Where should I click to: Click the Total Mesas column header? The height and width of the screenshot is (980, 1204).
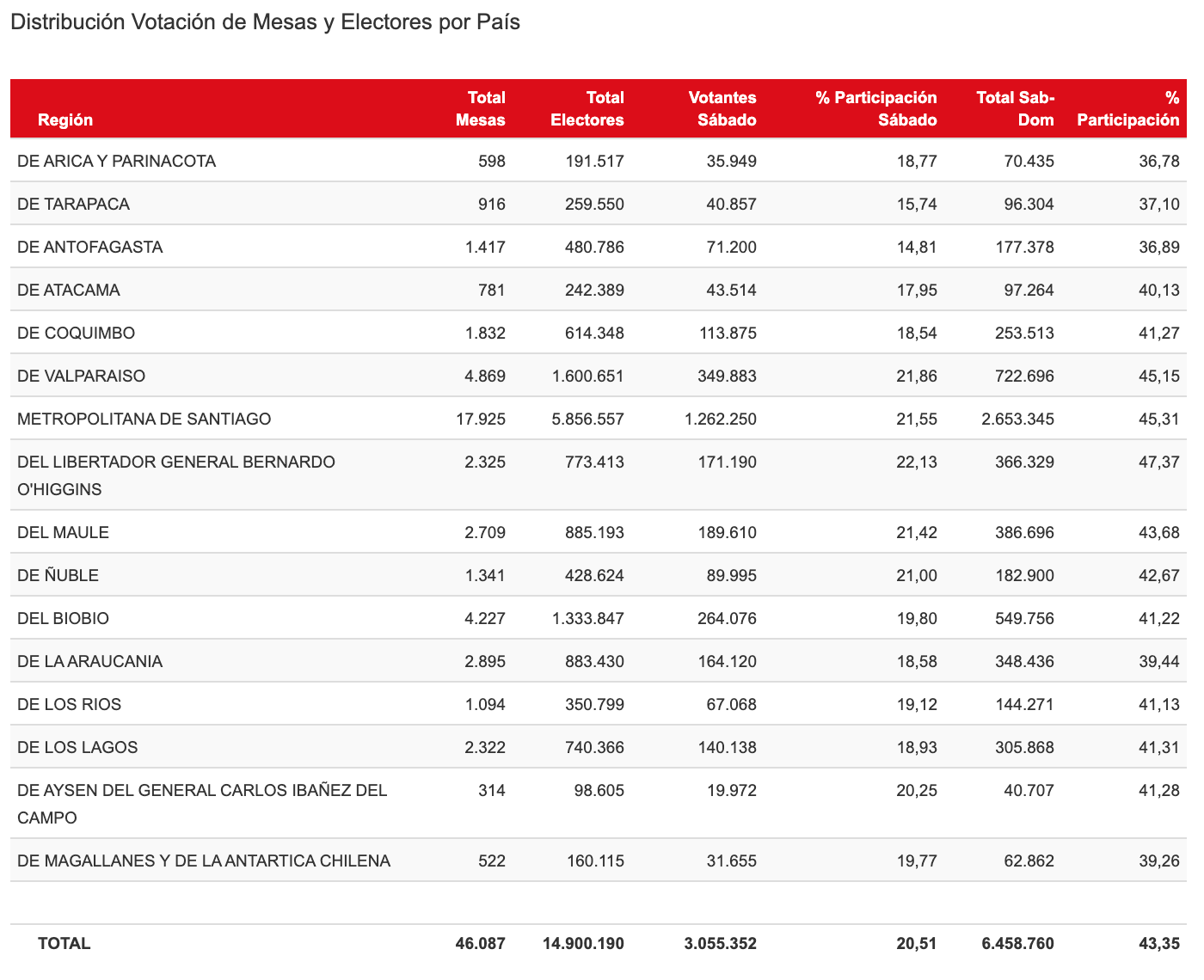(480, 108)
